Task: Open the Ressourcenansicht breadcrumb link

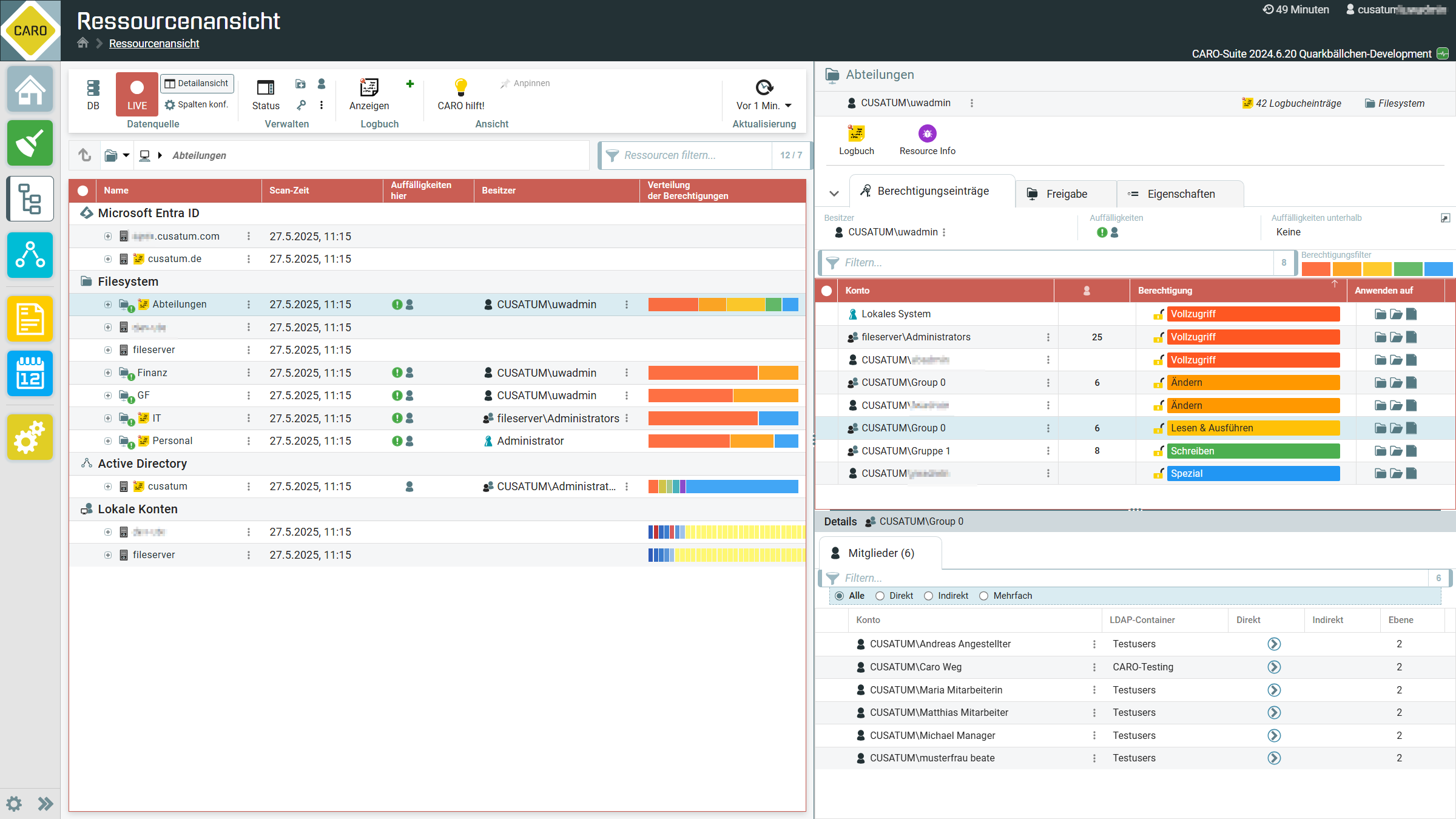Action: 154,44
